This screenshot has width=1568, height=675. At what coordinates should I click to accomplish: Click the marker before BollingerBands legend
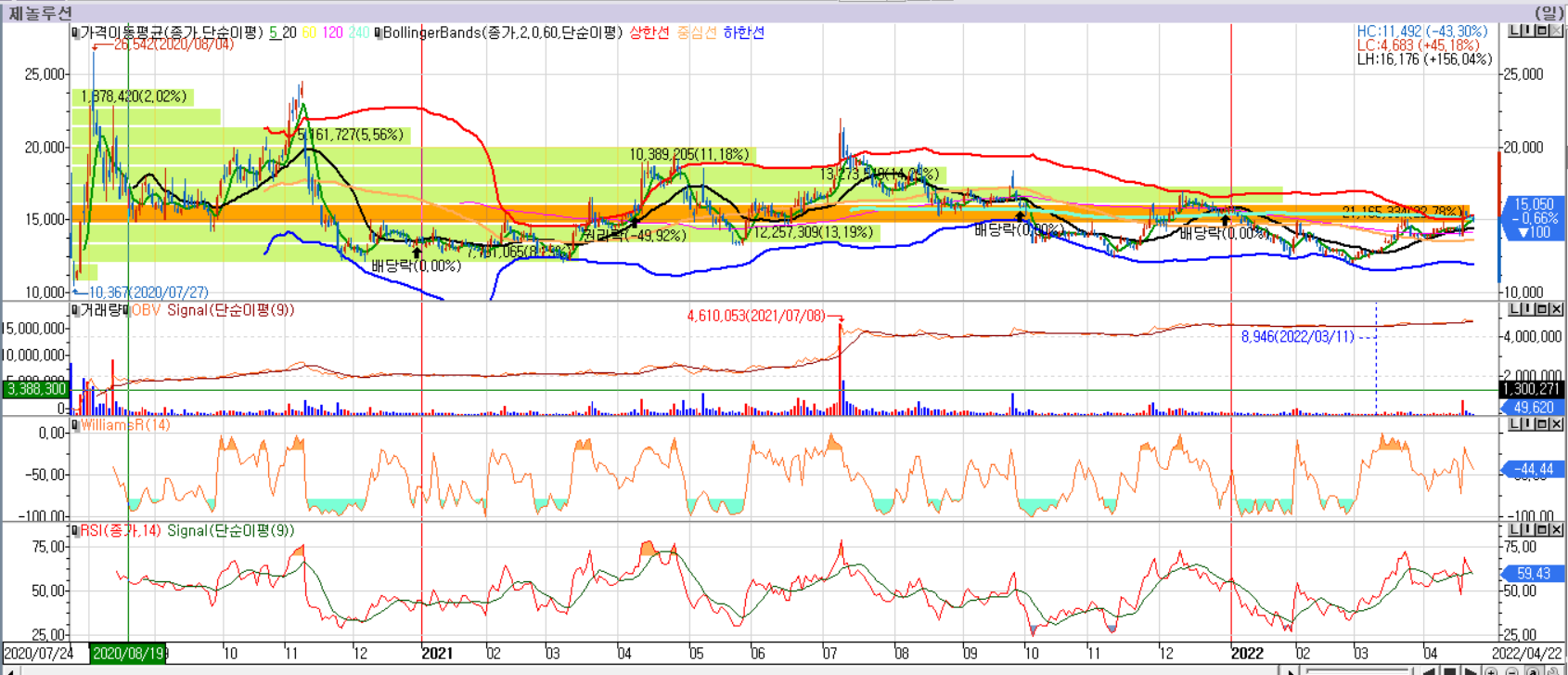coord(378,32)
